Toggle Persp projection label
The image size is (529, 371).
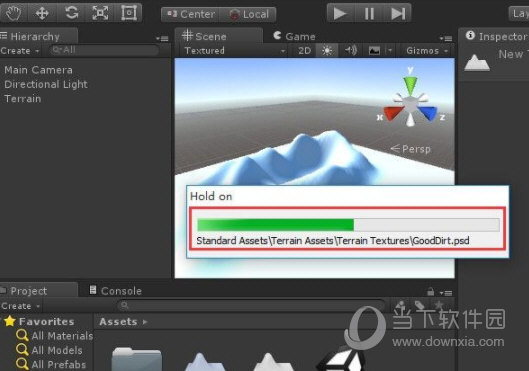tap(411, 149)
